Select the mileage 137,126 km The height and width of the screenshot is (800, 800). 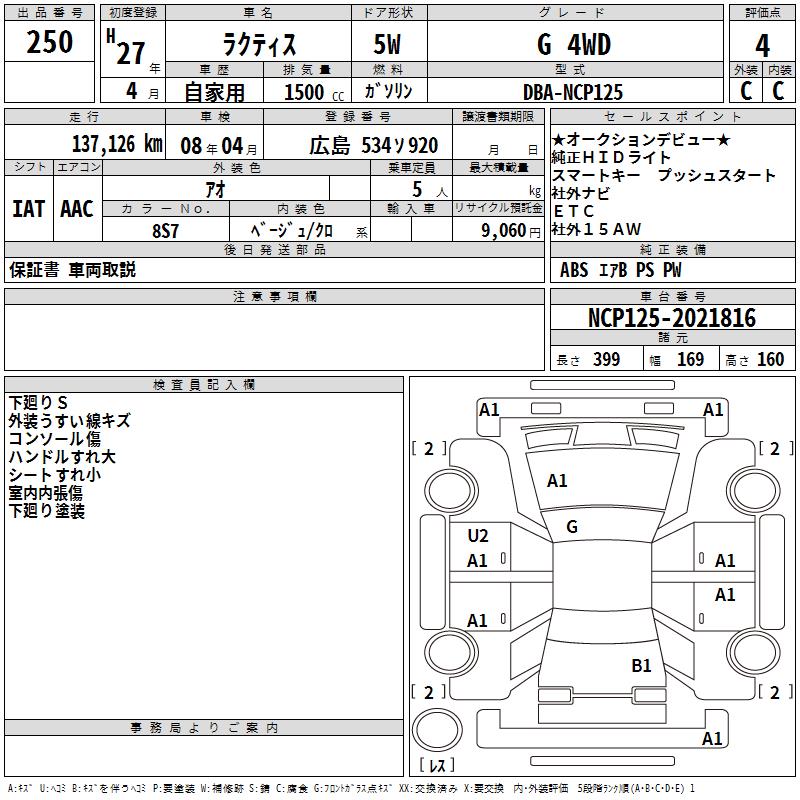[117, 144]
